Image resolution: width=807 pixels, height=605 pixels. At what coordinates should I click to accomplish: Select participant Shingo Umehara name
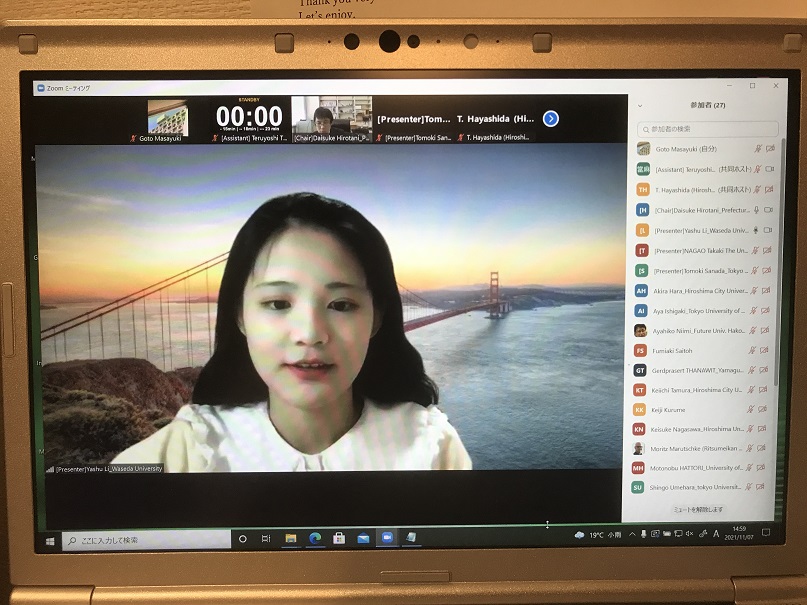(x=695, y=487)
